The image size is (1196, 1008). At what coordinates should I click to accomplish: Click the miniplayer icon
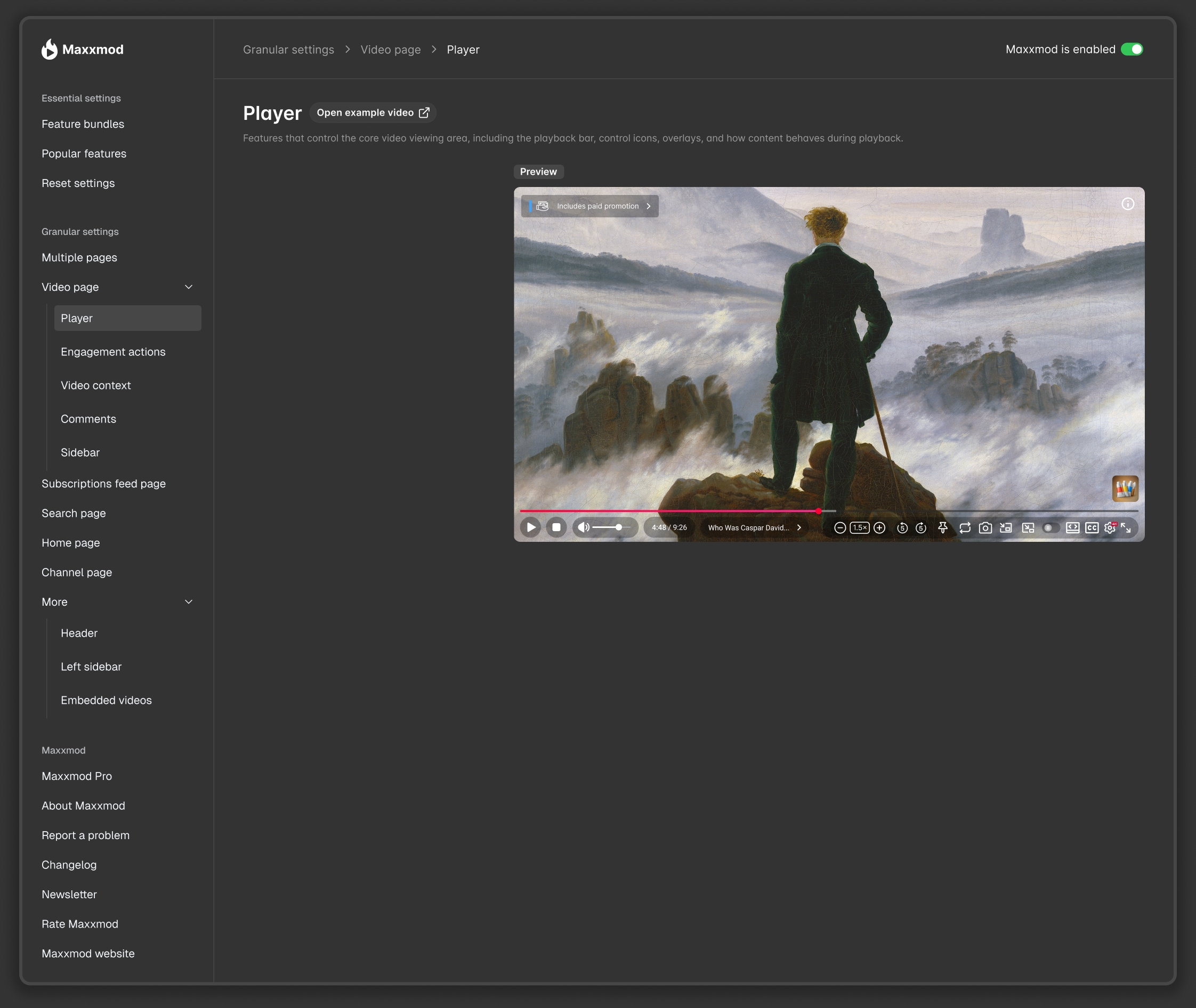(1028, 528)
